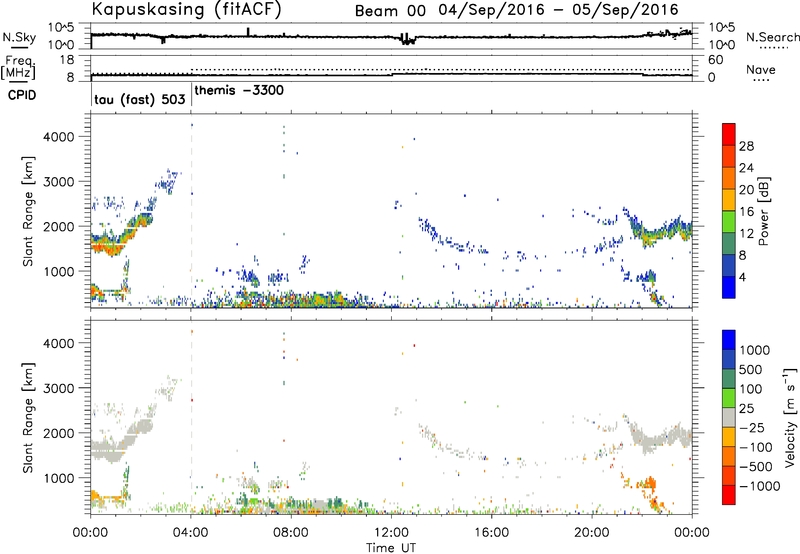This screenshot has width=800, height=554.
Task: Click the 'themis -3300' CPID text
Action: pyautogui.click(x=239, y=90)
